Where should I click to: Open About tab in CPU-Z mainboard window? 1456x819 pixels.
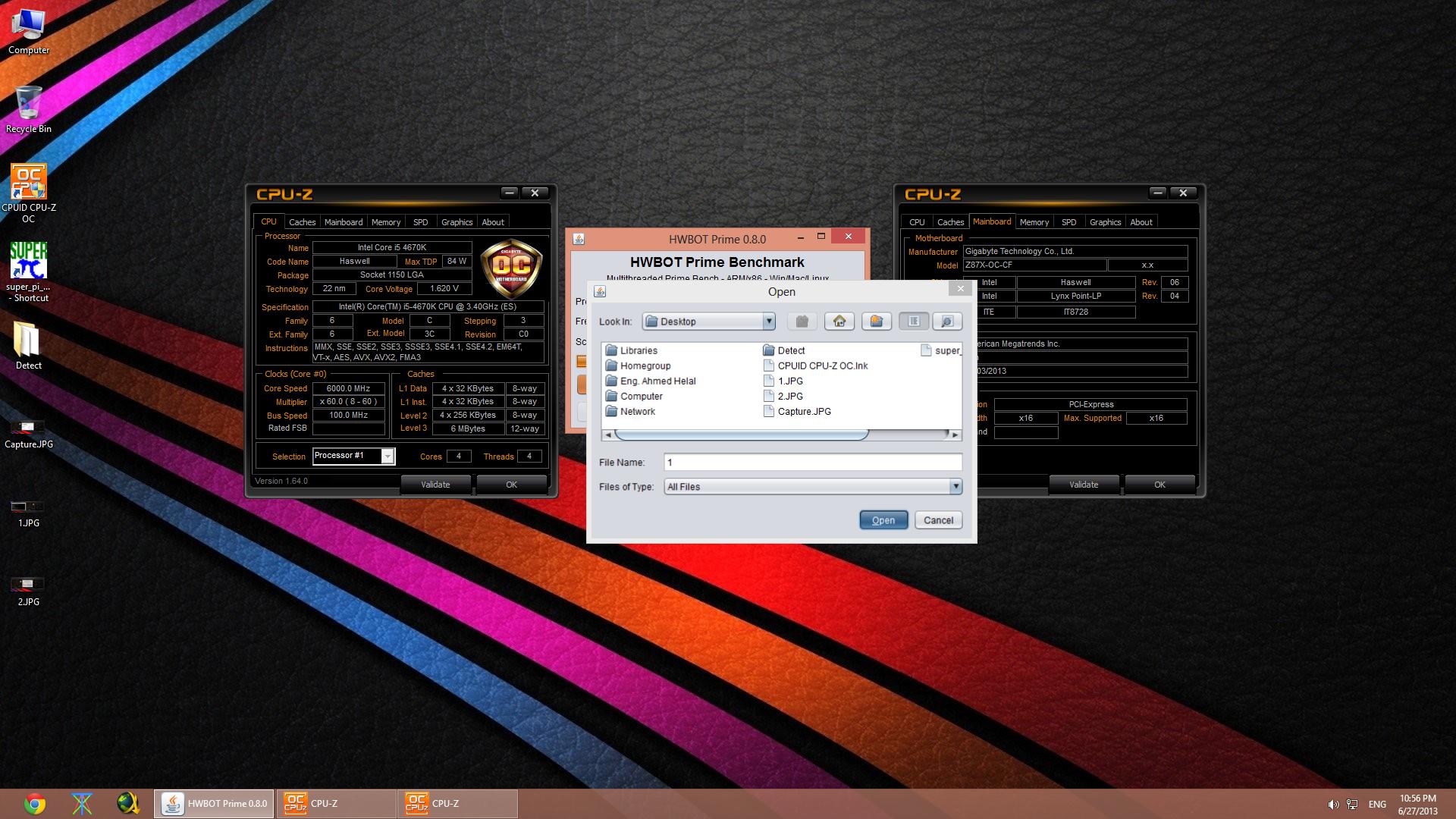click(x=1141, y=222)
